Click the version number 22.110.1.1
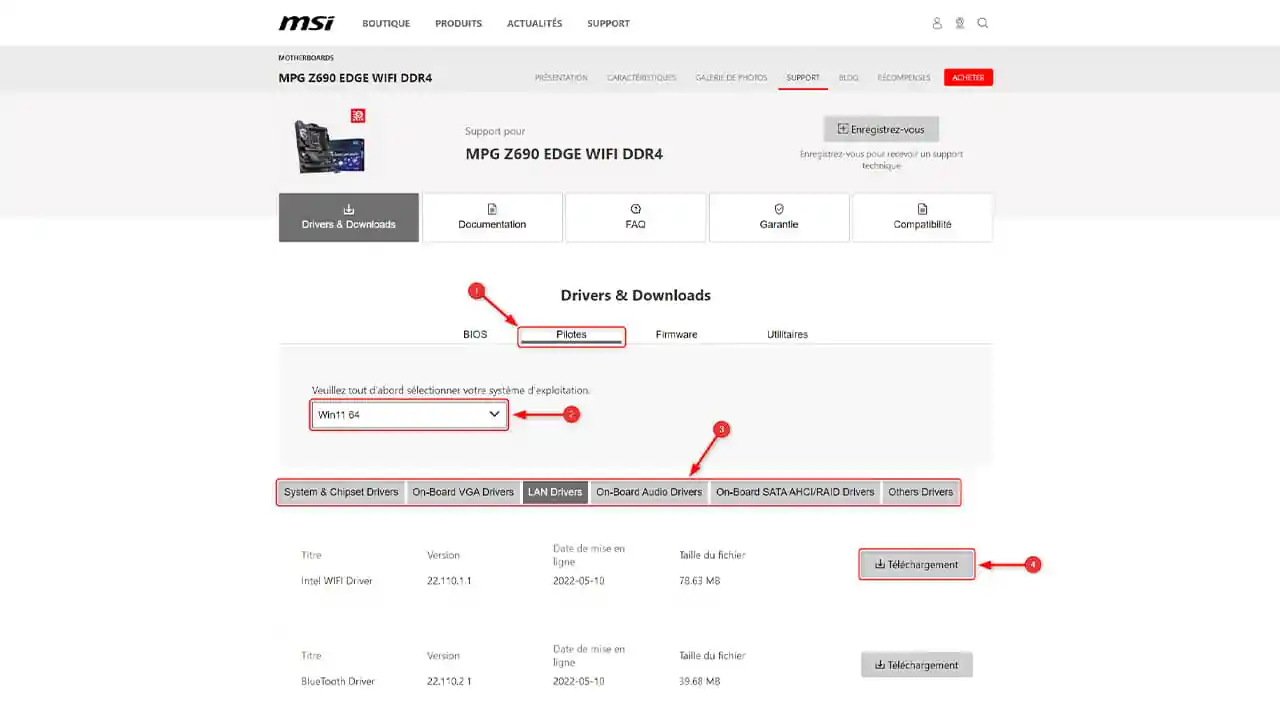Screen dimensions: 1280x720 pos(449,581)
